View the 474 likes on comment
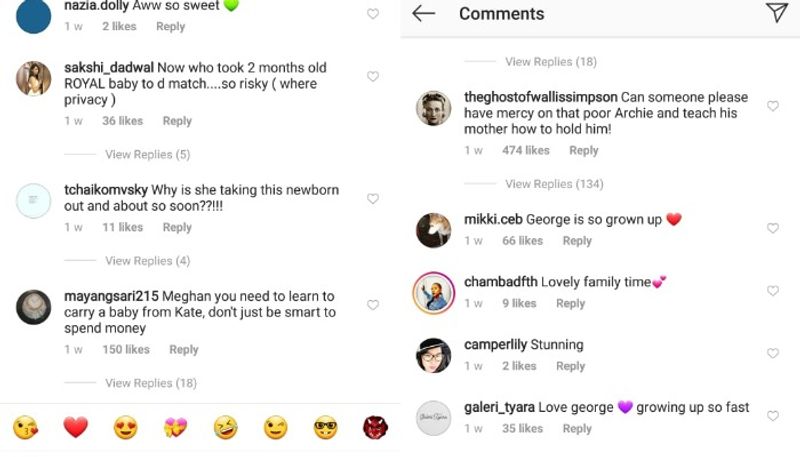Screen dimensions: 800x457 pyautogui.click(x=525, y=151)
